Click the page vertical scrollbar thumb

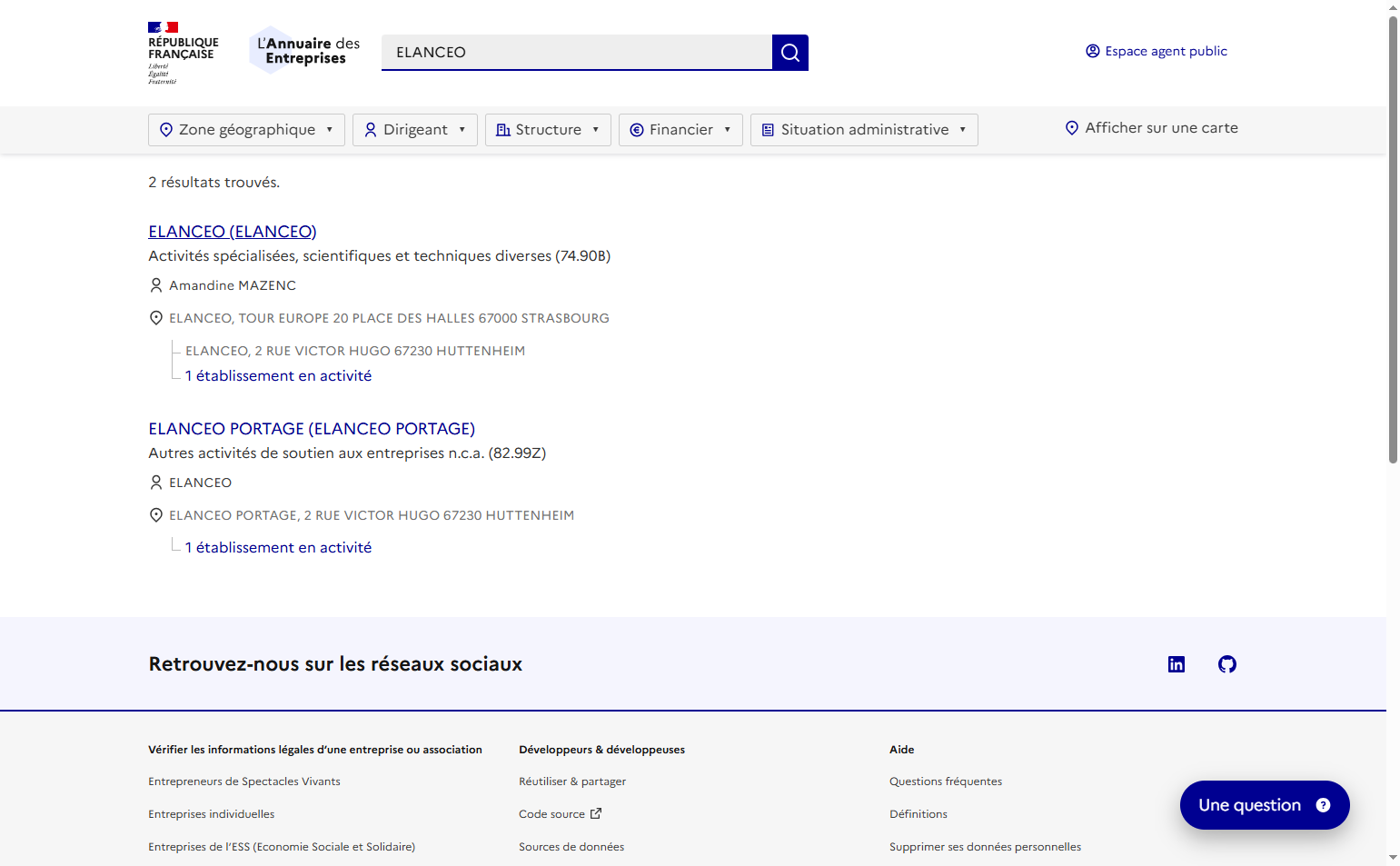pyautogui.click(x=1394, y=240)
